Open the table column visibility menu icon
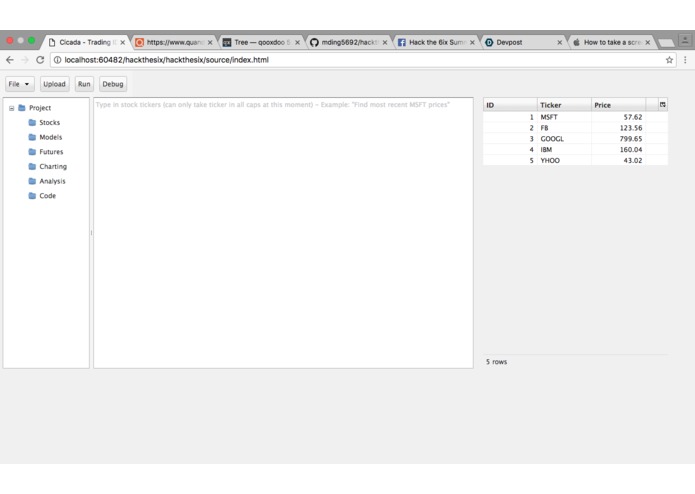 [x=663, y=105]
